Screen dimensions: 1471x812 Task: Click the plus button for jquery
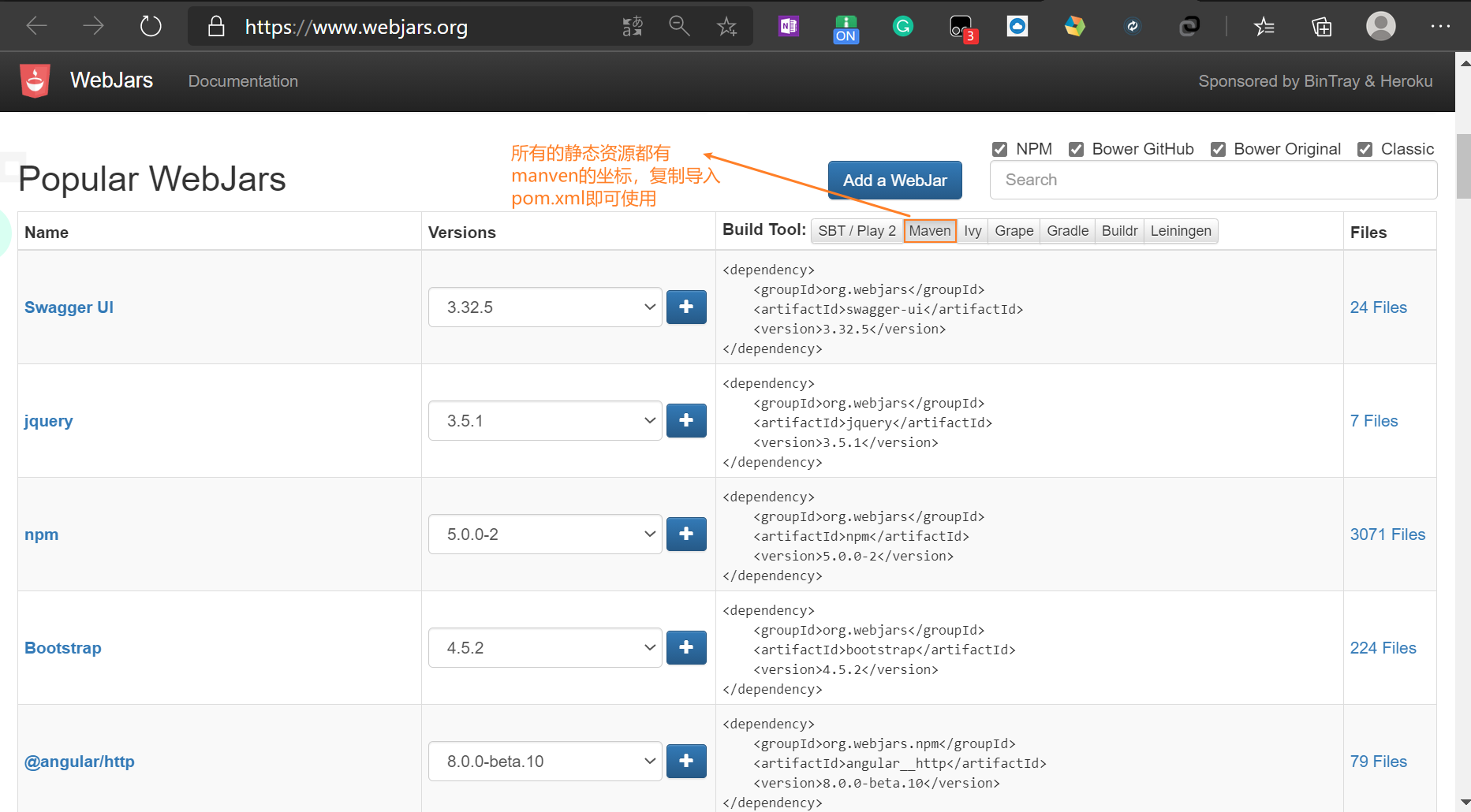point(686,420)
